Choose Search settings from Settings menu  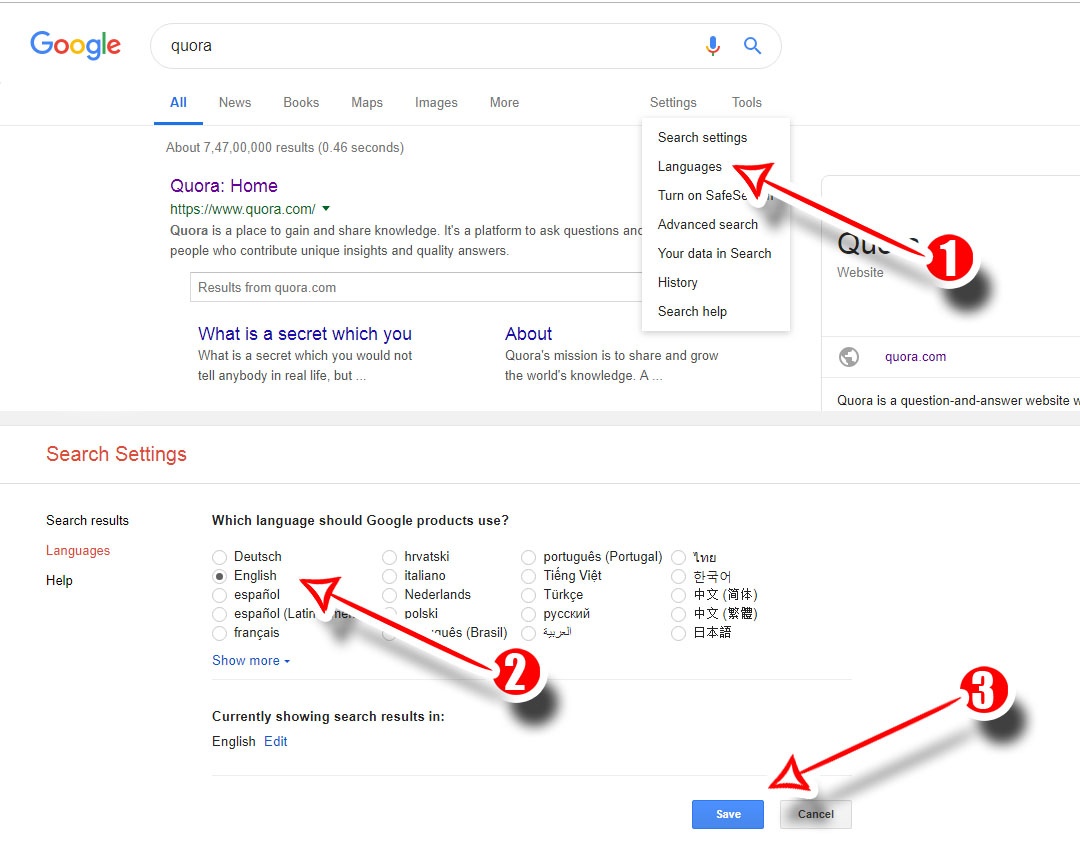click(x=702, y=137)
